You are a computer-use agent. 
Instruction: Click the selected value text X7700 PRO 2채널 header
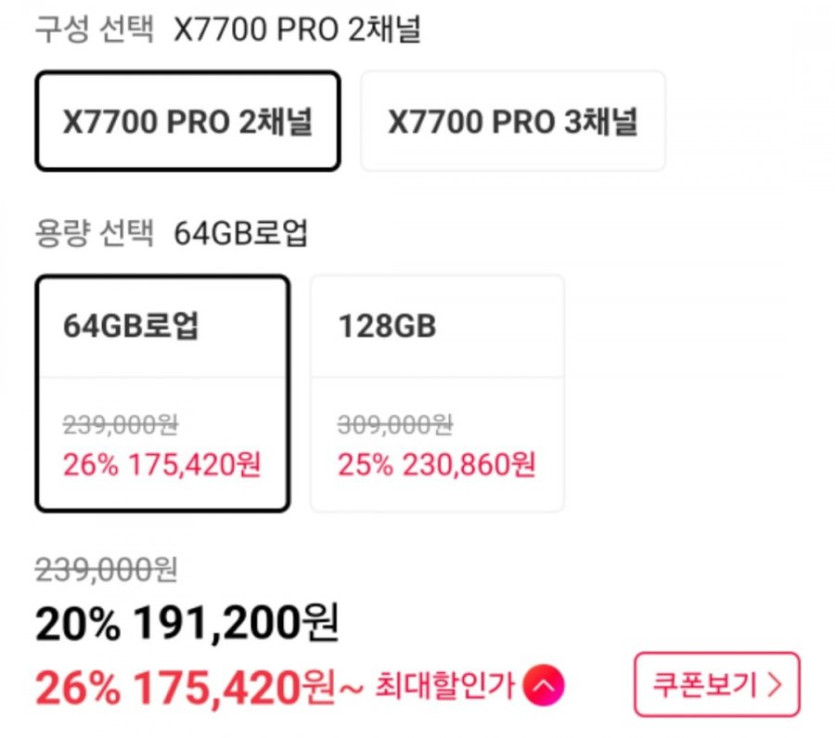point(297,30)
